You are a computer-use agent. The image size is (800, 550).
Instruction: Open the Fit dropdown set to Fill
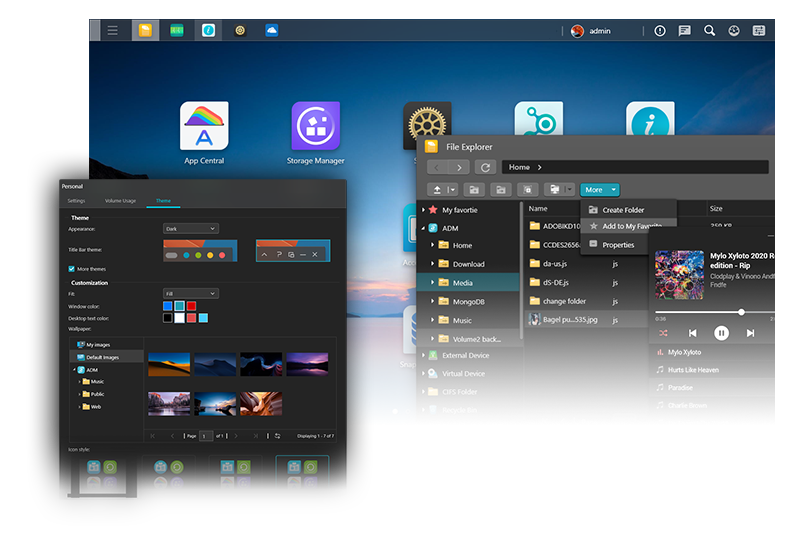(190, 293)
